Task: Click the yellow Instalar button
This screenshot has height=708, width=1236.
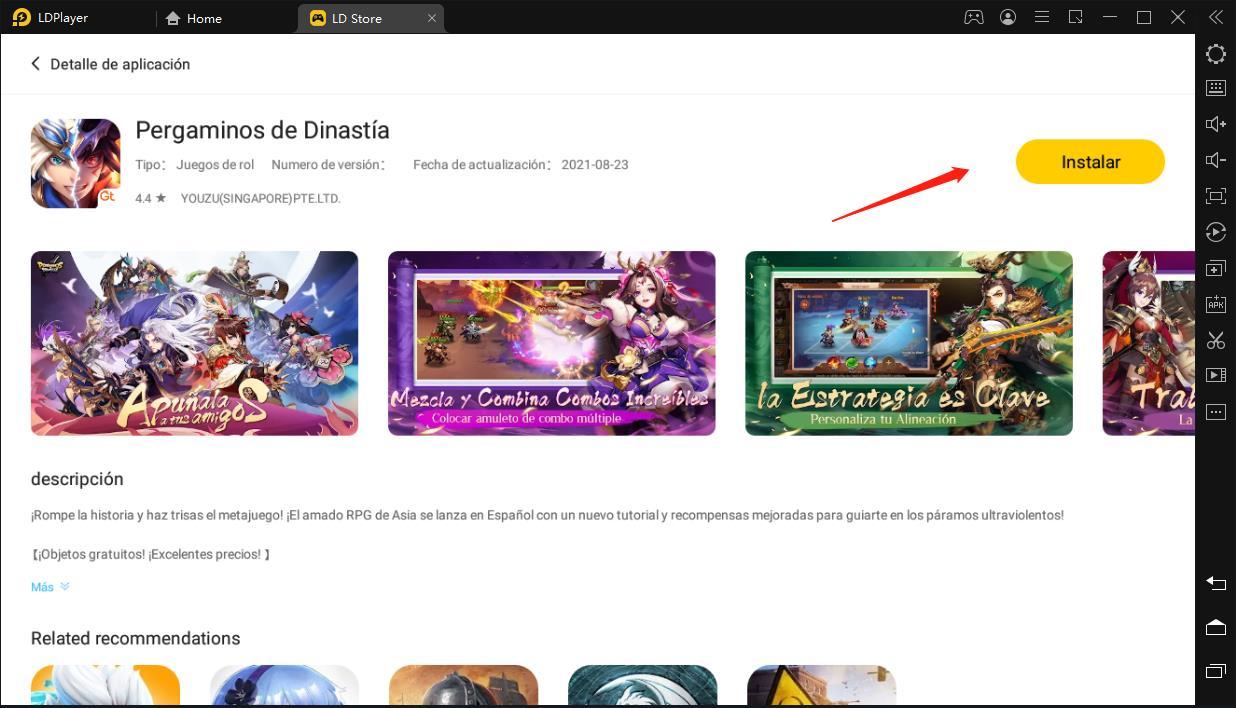Action: click(x=1090, y=162)
